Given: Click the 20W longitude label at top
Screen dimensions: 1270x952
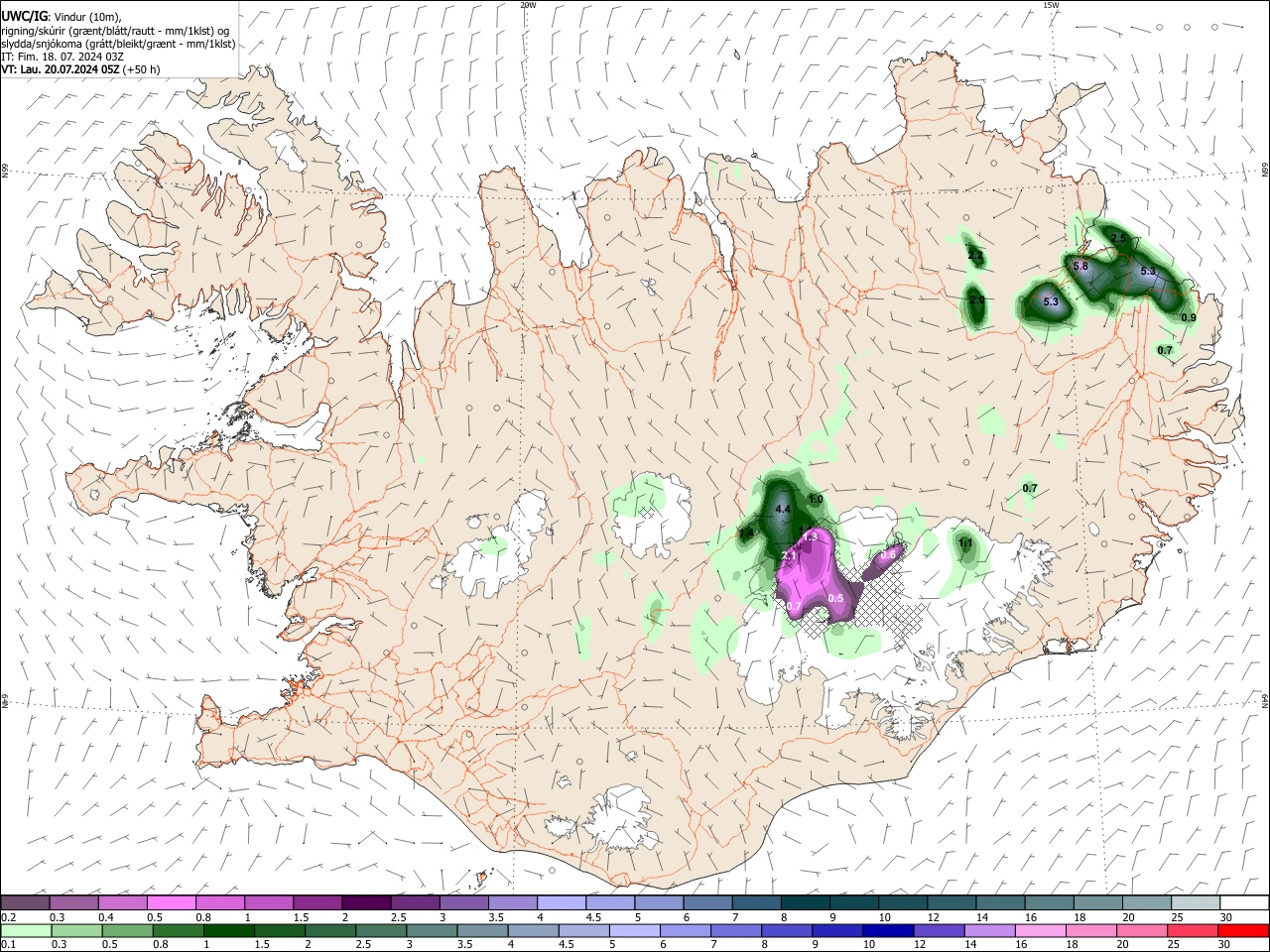Looking at the screenshot, I should [x=528, y=5].
